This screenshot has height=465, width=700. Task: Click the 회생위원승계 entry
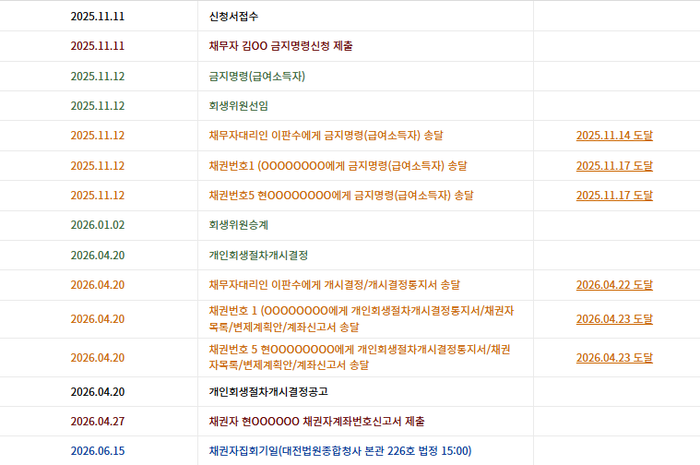(x=238, y=225)
